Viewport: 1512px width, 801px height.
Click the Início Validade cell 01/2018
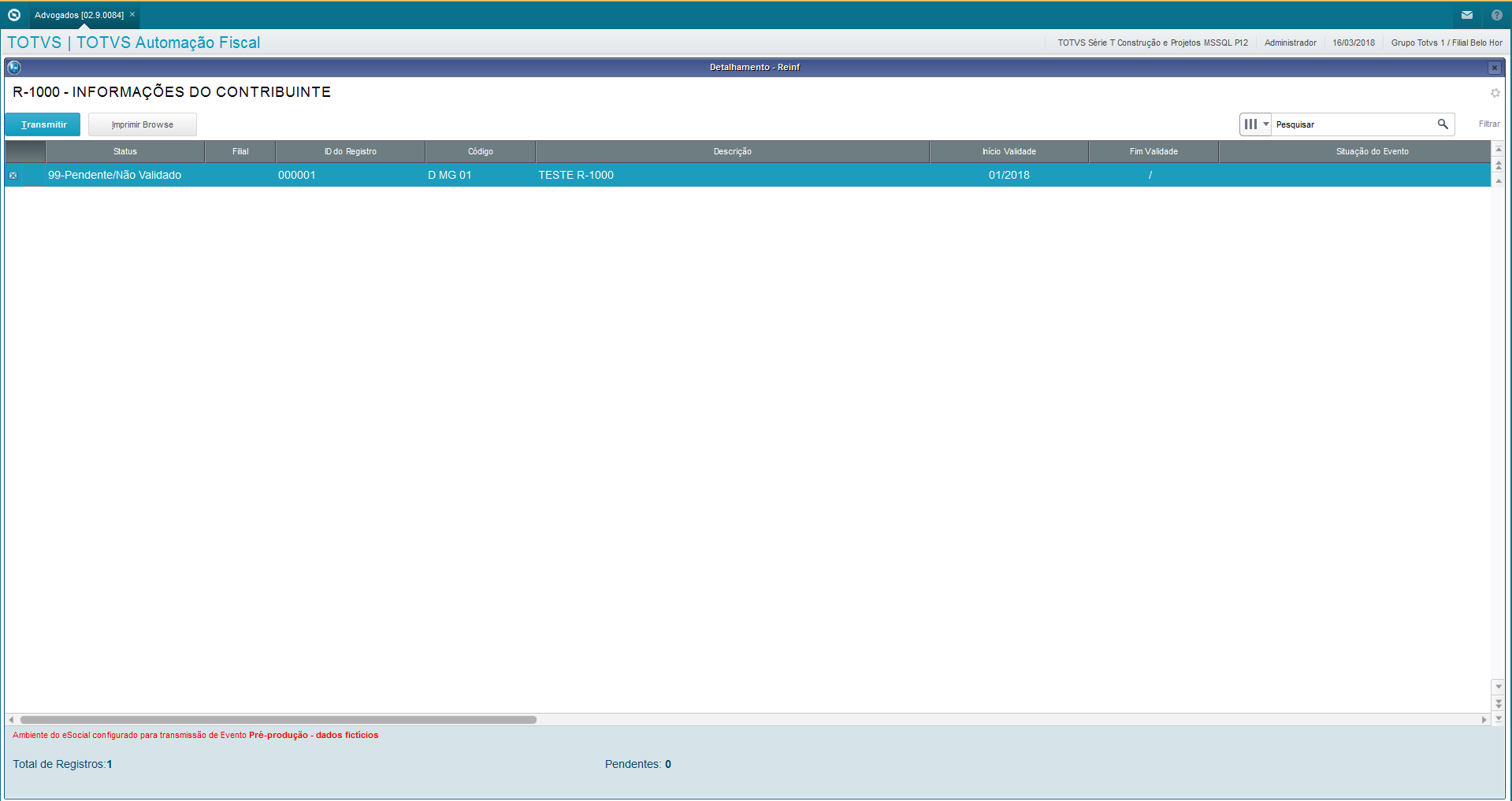(x=1009, y=176)
